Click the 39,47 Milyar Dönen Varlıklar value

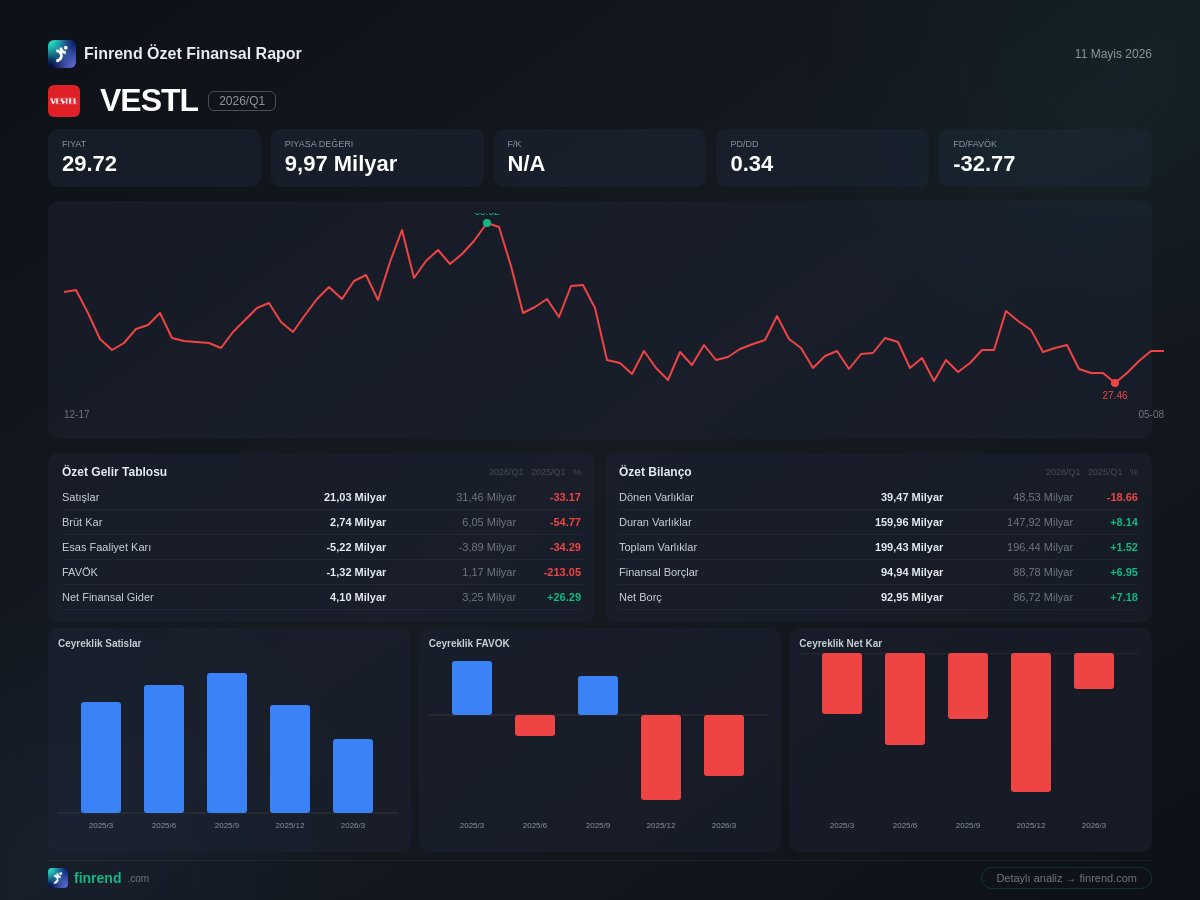(912, 497)
